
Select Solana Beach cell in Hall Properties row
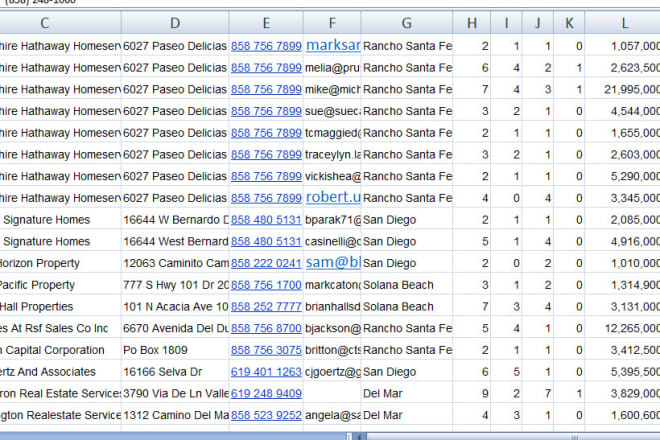tap(407, 307)
